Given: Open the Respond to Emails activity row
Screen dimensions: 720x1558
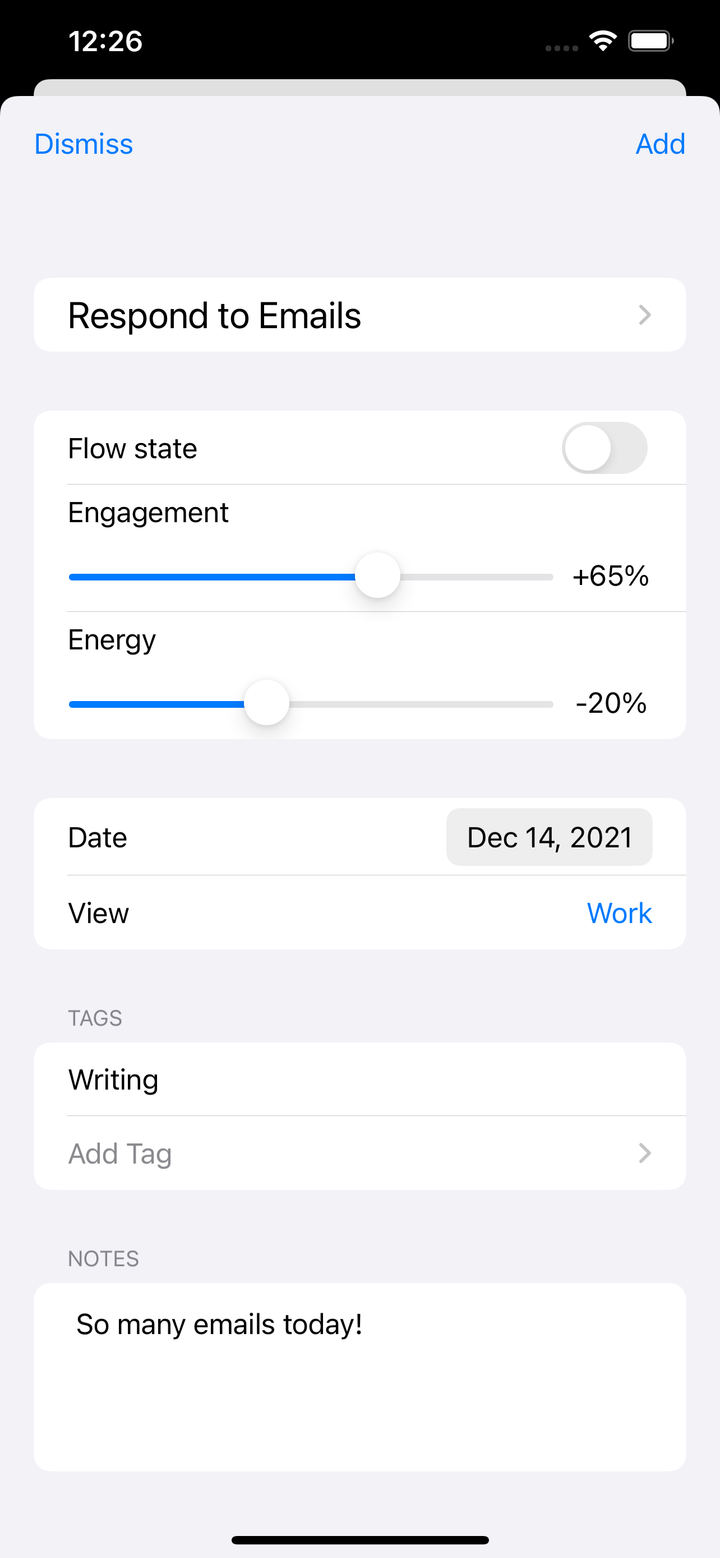Looking at the screenshot, I should pyautogui.click(x=360, y=315).
